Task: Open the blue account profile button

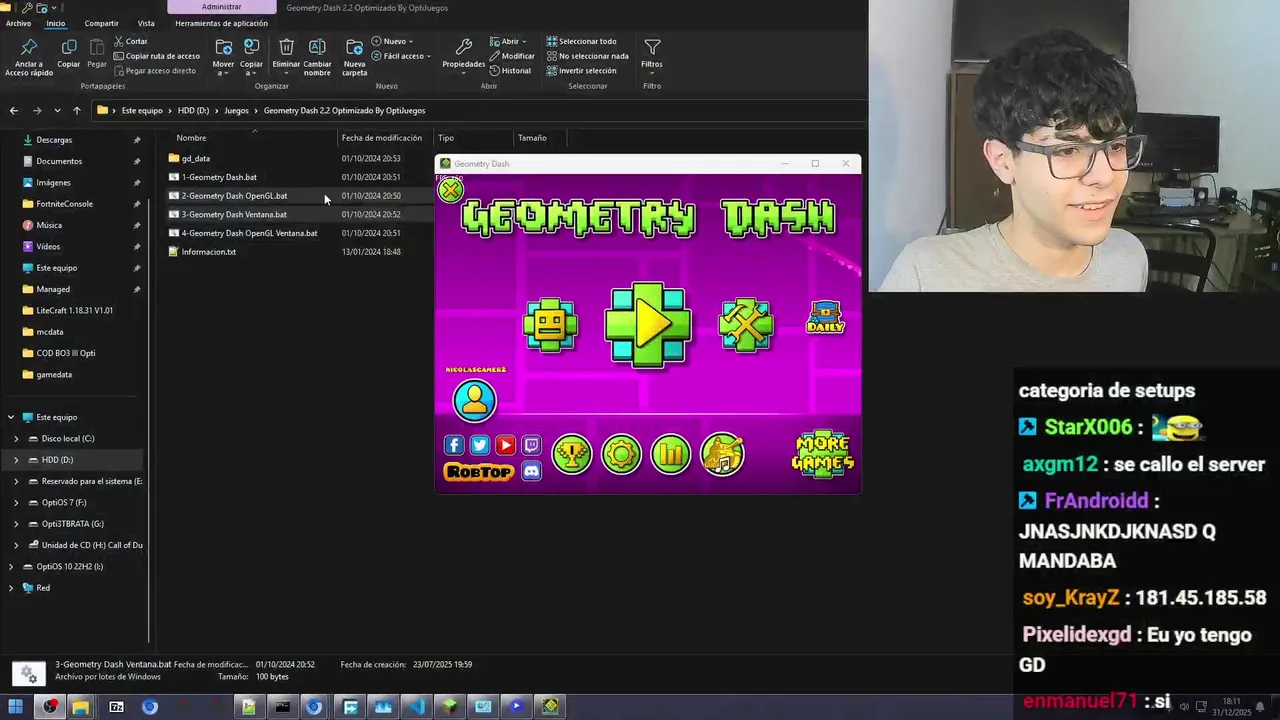Action: point(474,400)
